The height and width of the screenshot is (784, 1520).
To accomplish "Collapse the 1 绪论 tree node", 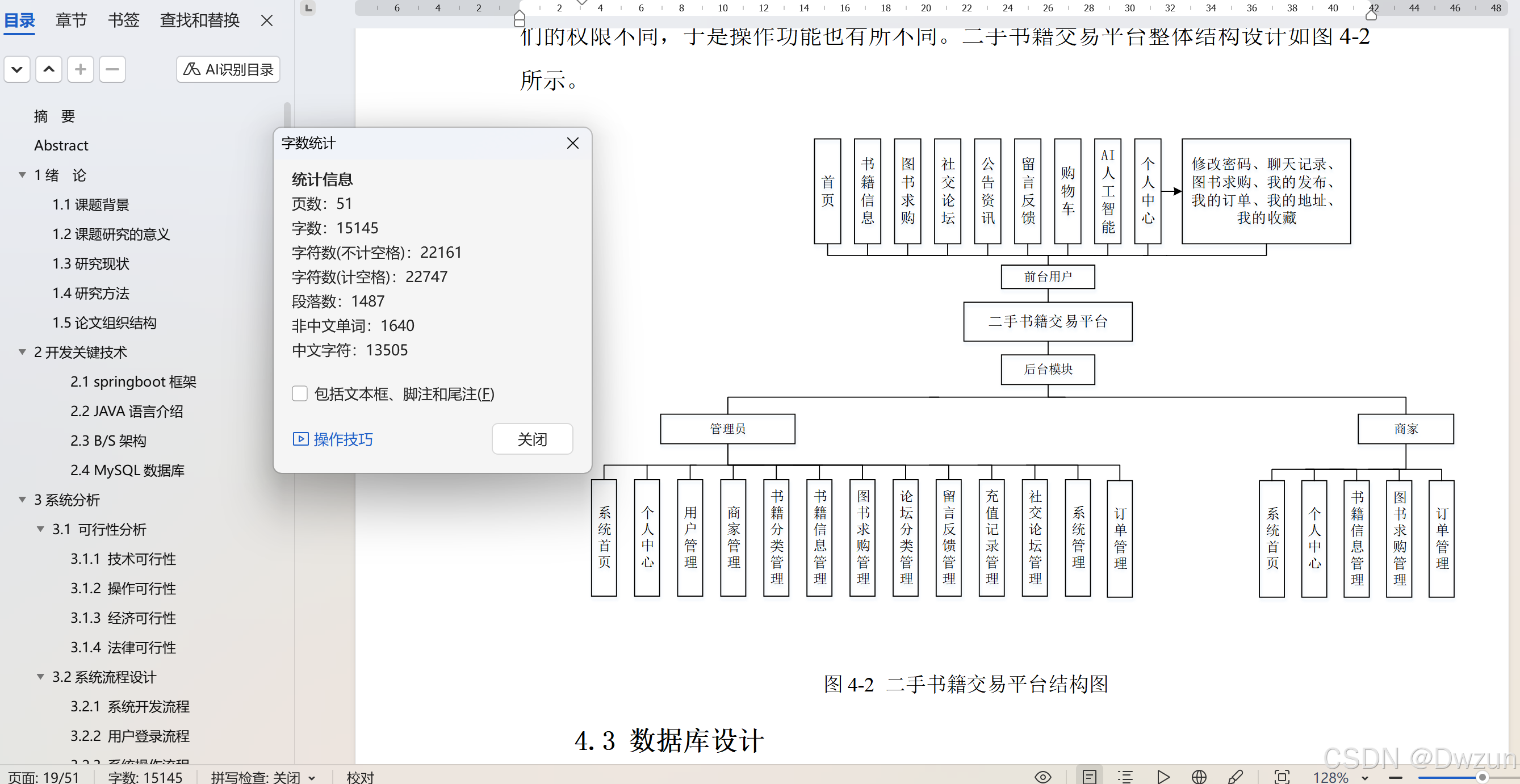I will click(22, 175).
